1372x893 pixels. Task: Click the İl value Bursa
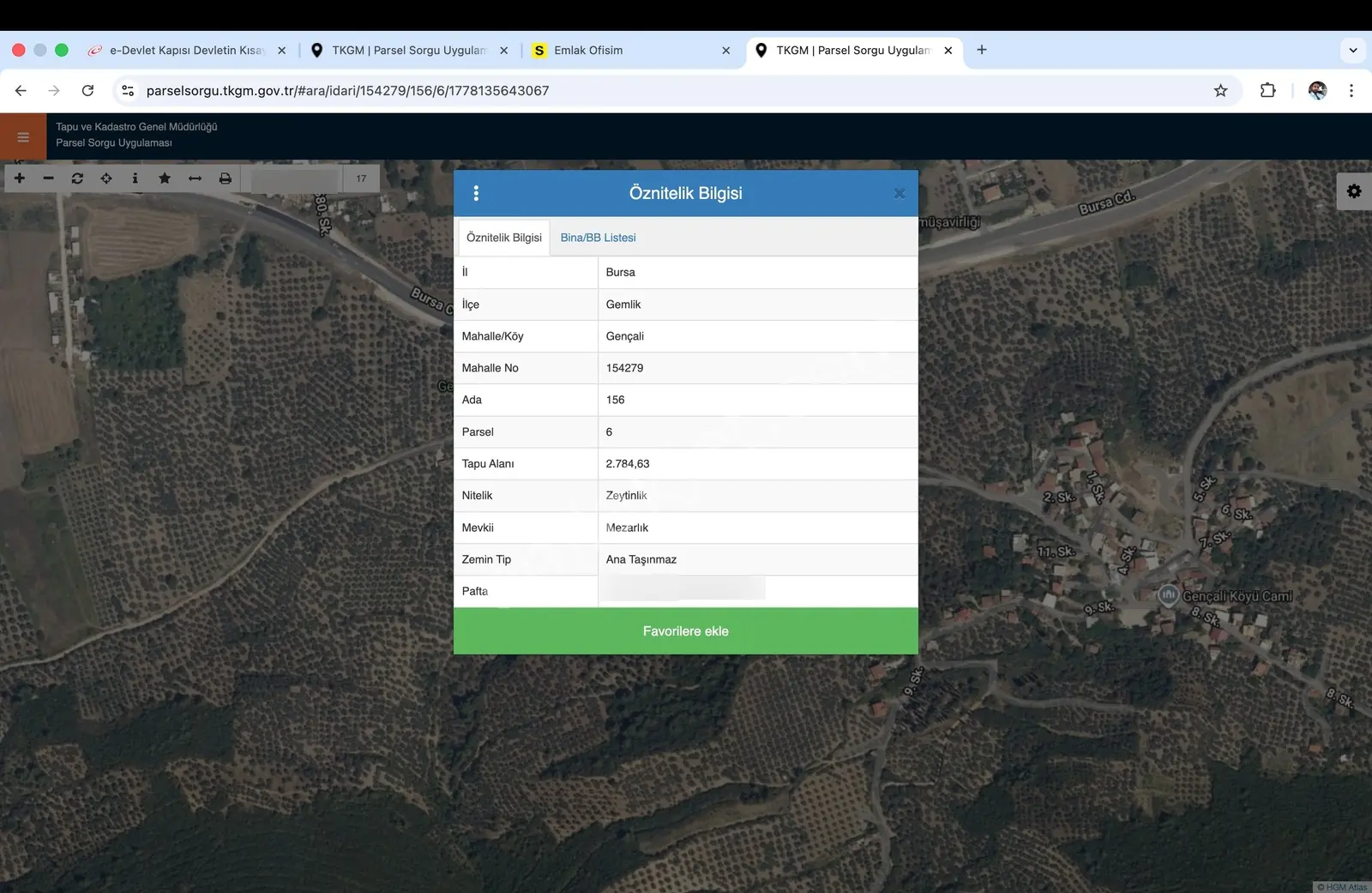click(620, 272)
